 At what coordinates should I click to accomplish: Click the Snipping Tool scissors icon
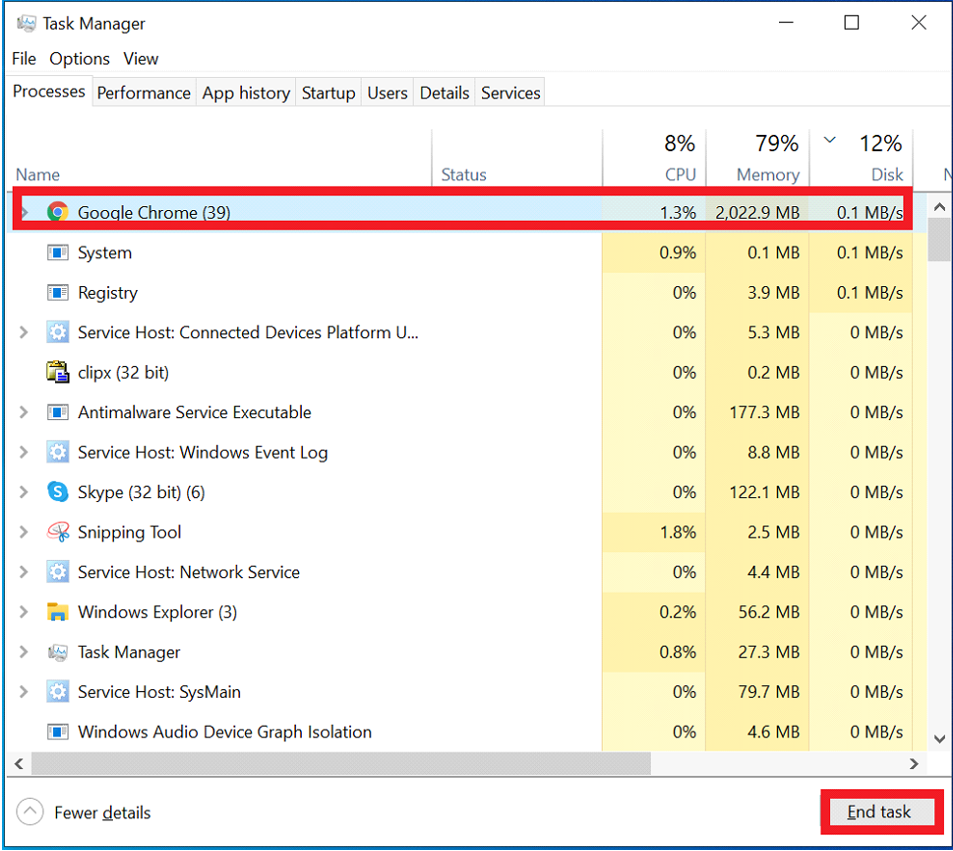[x=57, y=532]
